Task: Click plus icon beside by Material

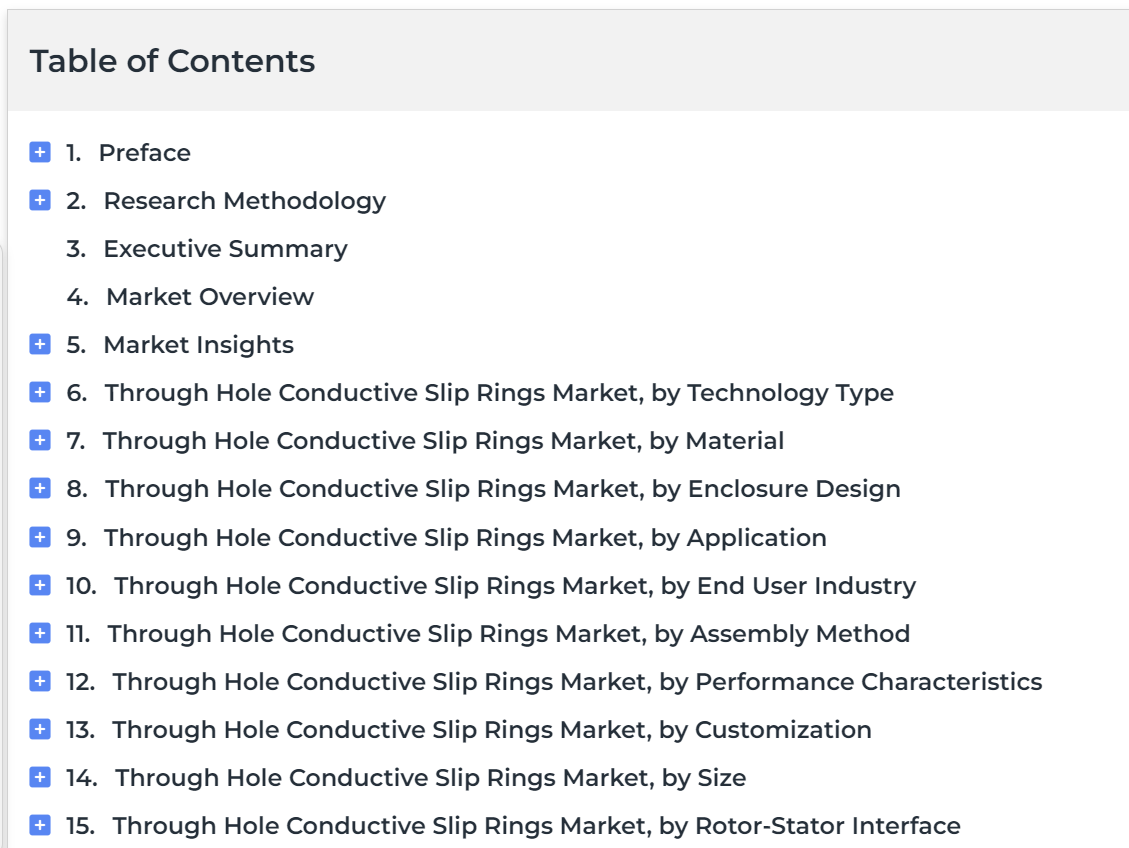Action: (x=40, y=440)
